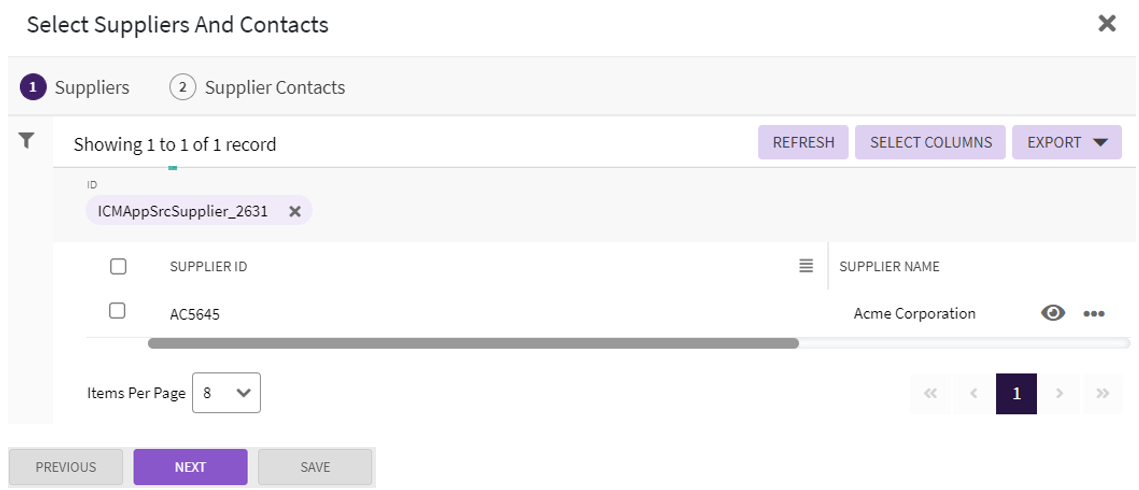The image size is (1139, 490).
Task: Jump to last page of results
Action: coord(1103,394)
